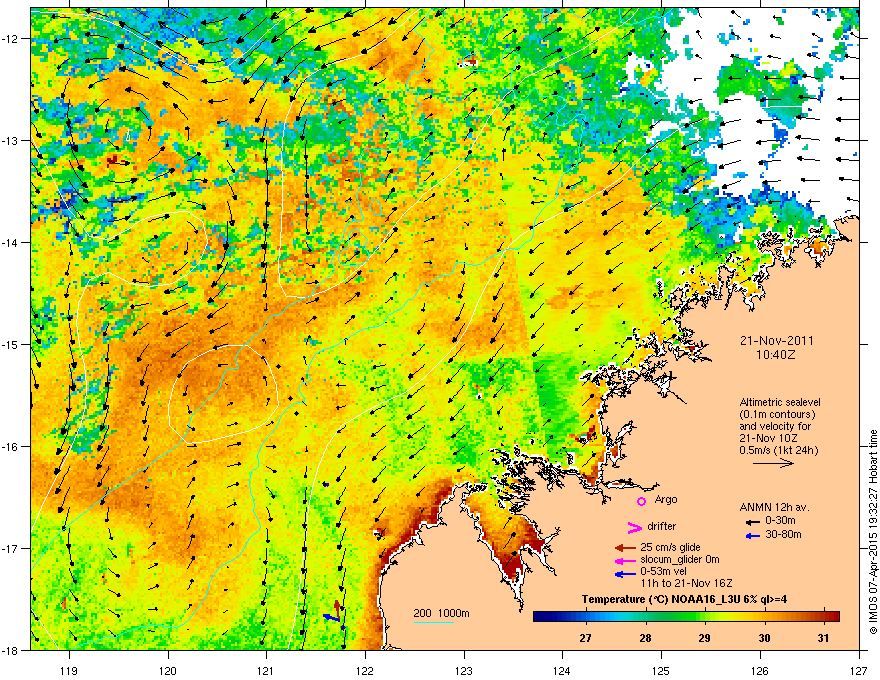Click the dark red 25 cm/s glide arrow

625,548
